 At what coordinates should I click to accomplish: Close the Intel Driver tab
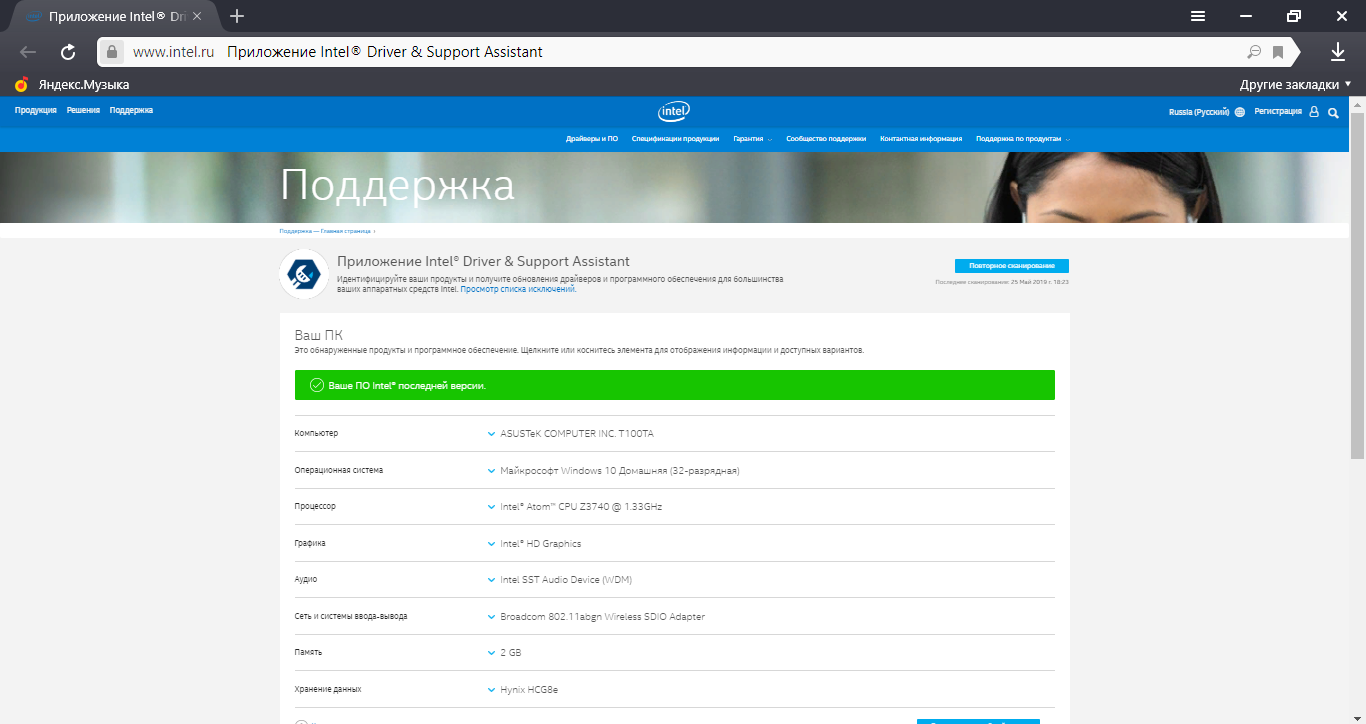197,17
